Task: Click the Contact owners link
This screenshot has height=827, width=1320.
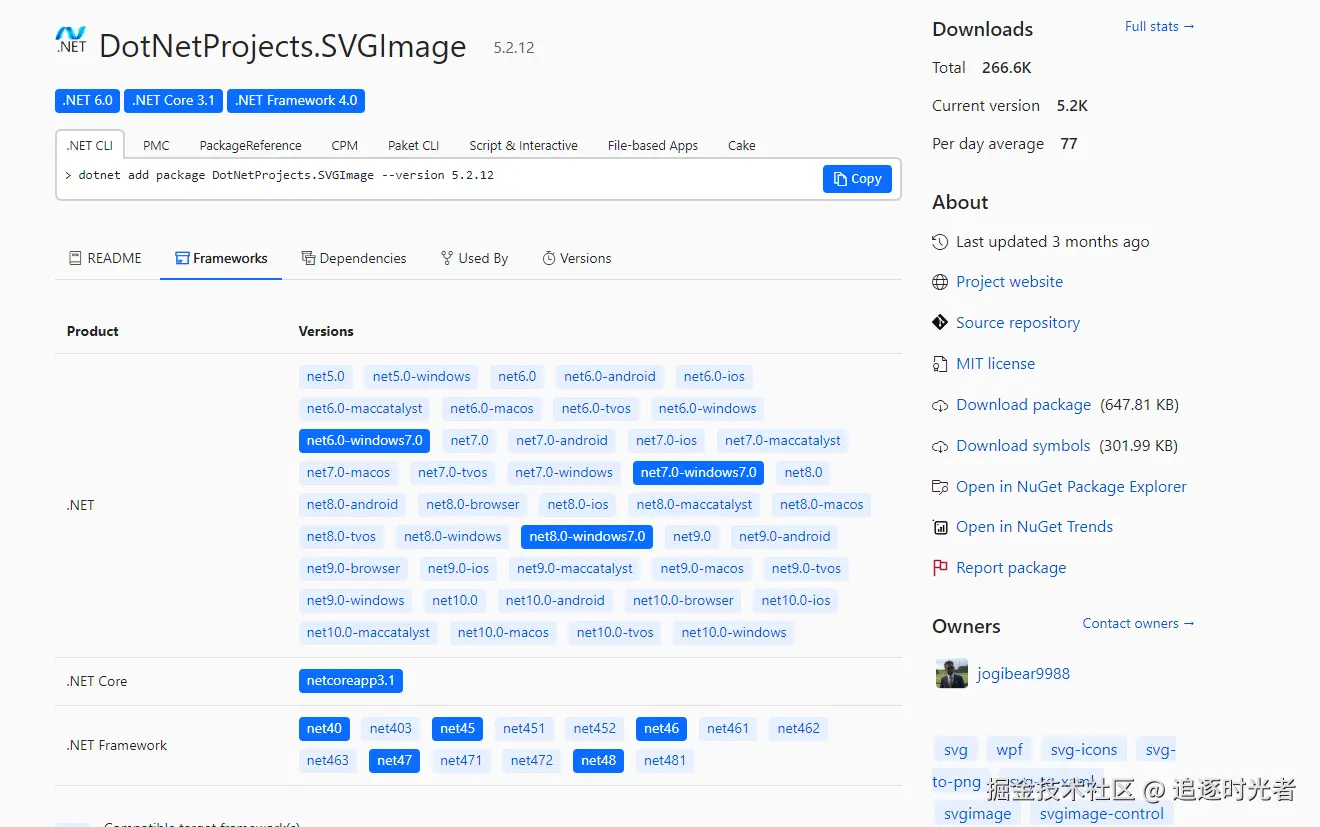Action: (x=1138, y=623)
